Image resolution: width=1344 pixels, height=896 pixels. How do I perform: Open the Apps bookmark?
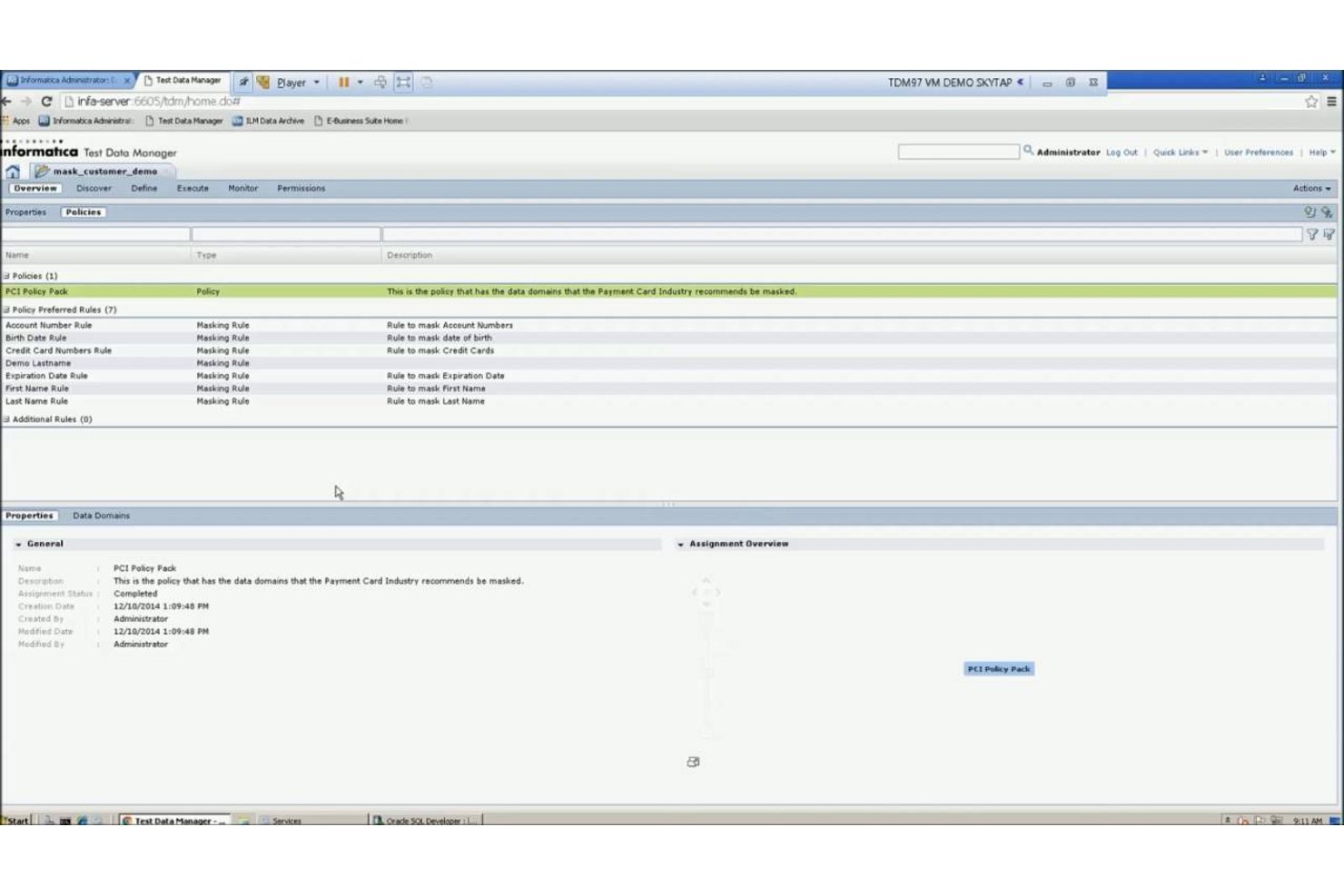click(x=16, y=121)
